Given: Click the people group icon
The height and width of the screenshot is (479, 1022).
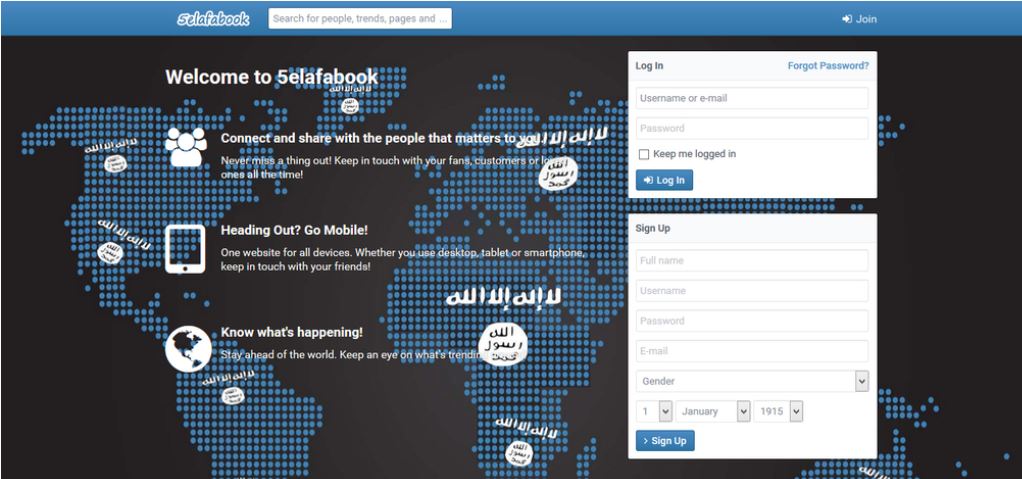Looking at the screenshot, I should (186, 147).
